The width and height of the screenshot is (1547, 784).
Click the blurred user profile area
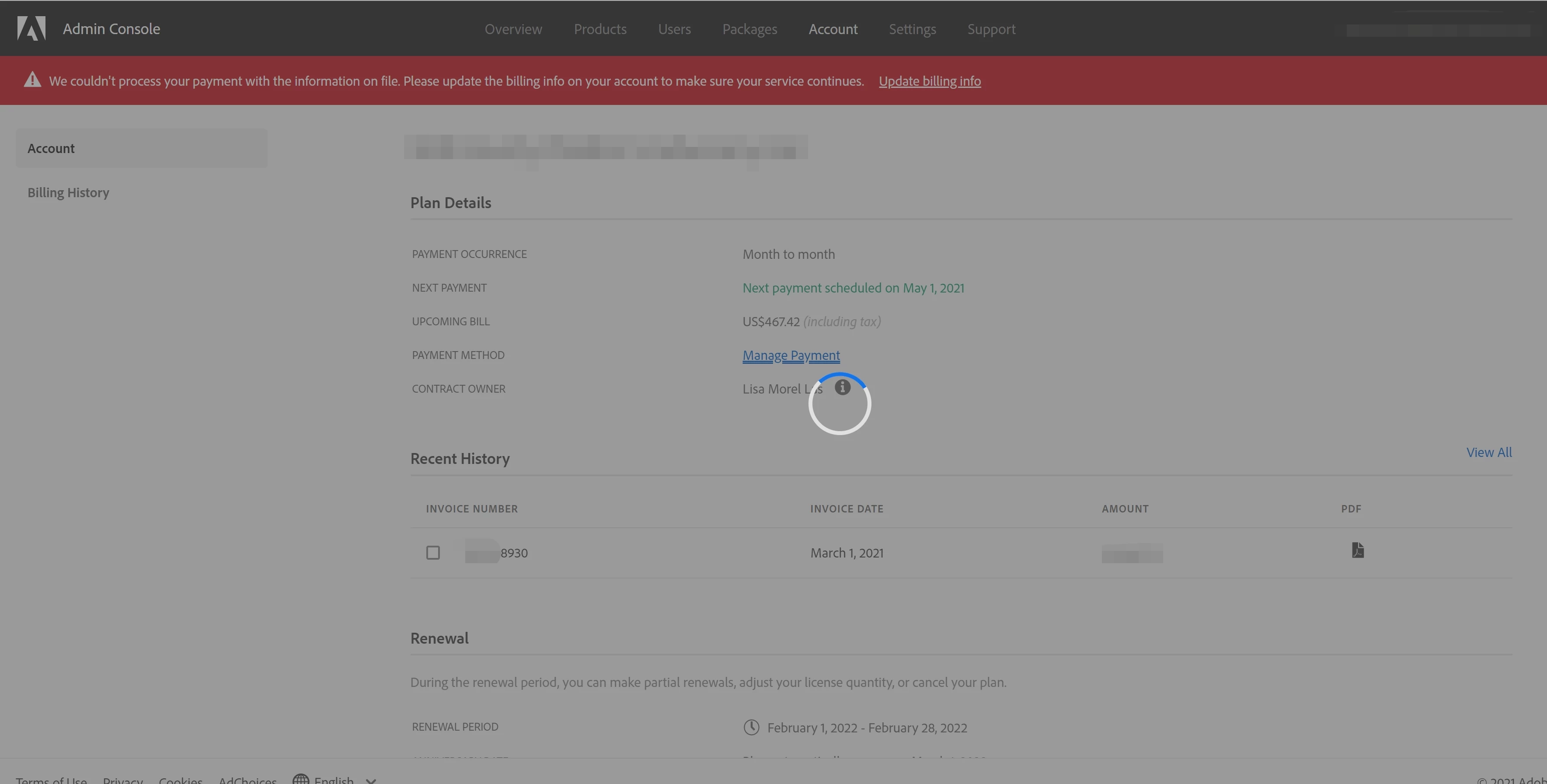(x=1438, y=30)
